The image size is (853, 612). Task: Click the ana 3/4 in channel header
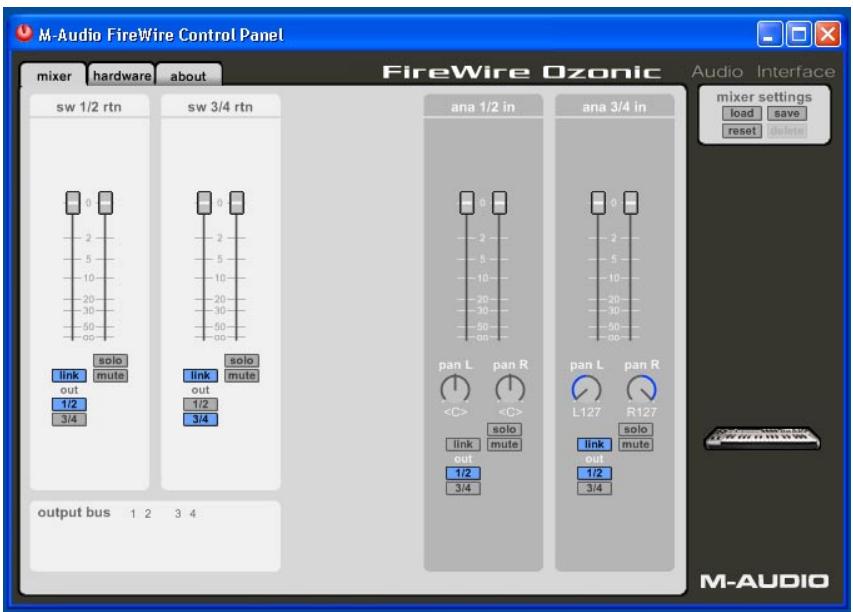(615, 107)
